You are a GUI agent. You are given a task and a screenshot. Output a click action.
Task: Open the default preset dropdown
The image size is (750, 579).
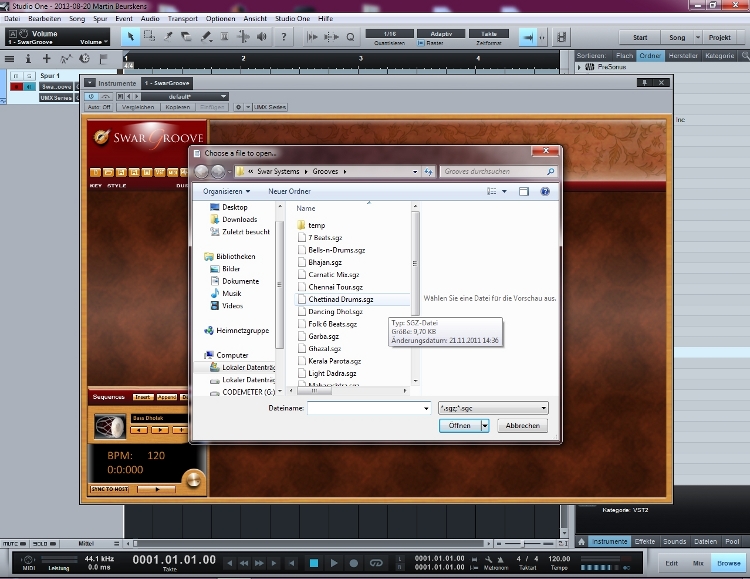(x=184, y=97)
